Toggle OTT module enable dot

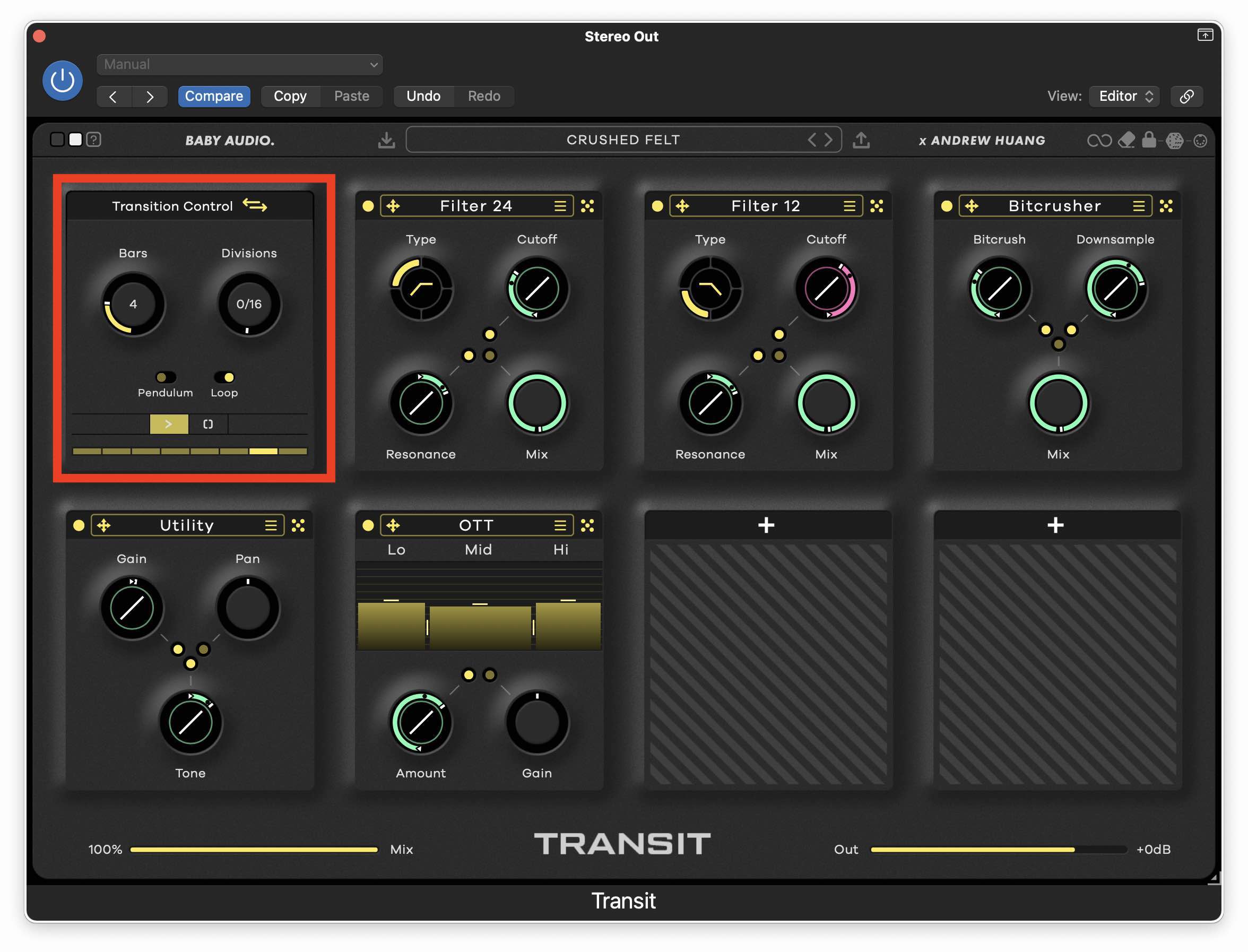(x=368, y=526)
